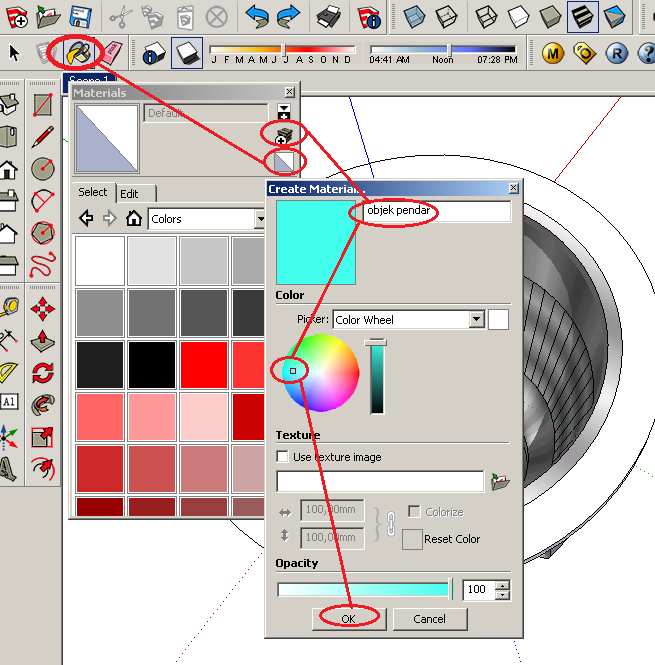Click the brightness value slider

point(377,377)
